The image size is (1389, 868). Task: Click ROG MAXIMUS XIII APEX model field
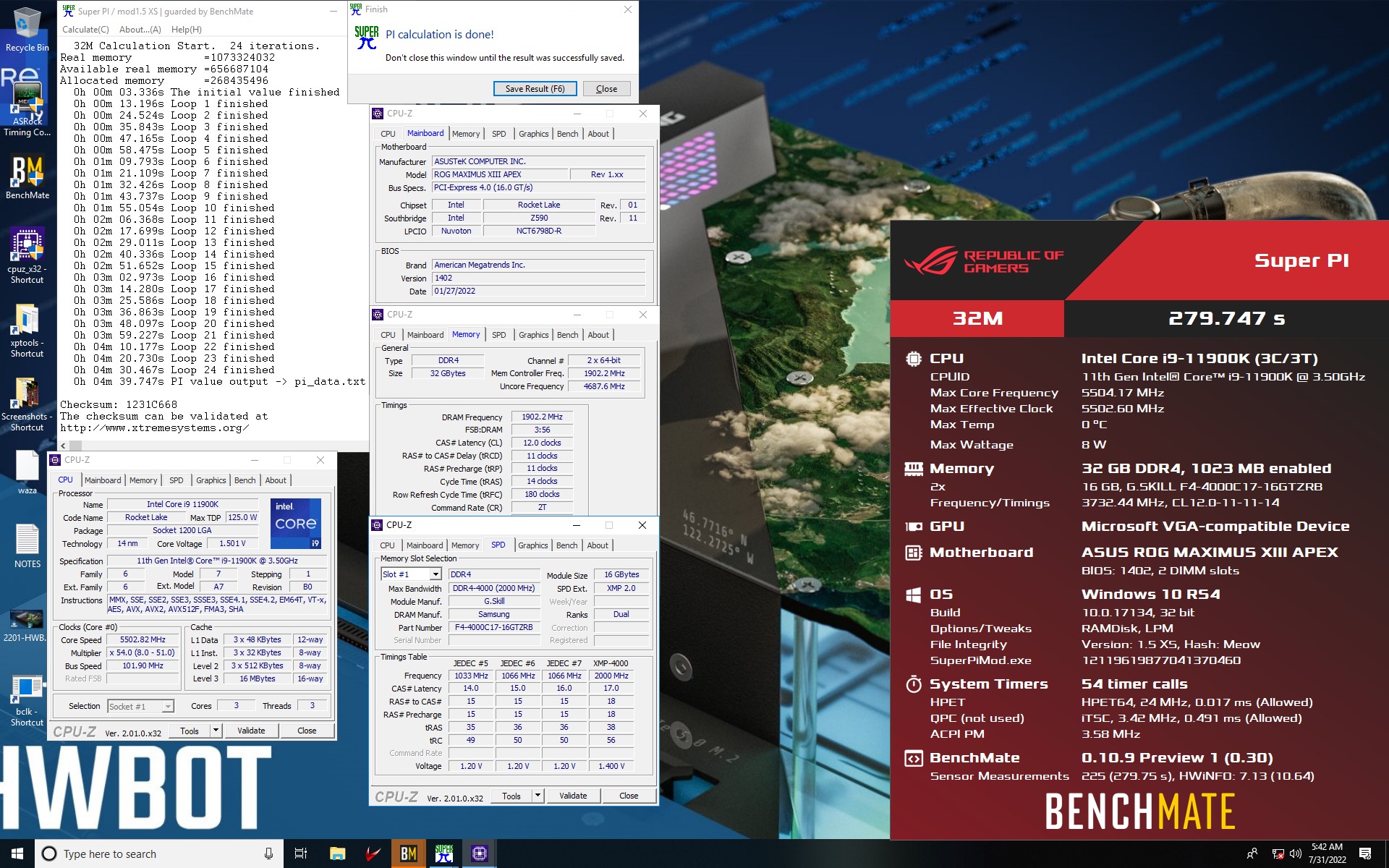coord(500,174)
